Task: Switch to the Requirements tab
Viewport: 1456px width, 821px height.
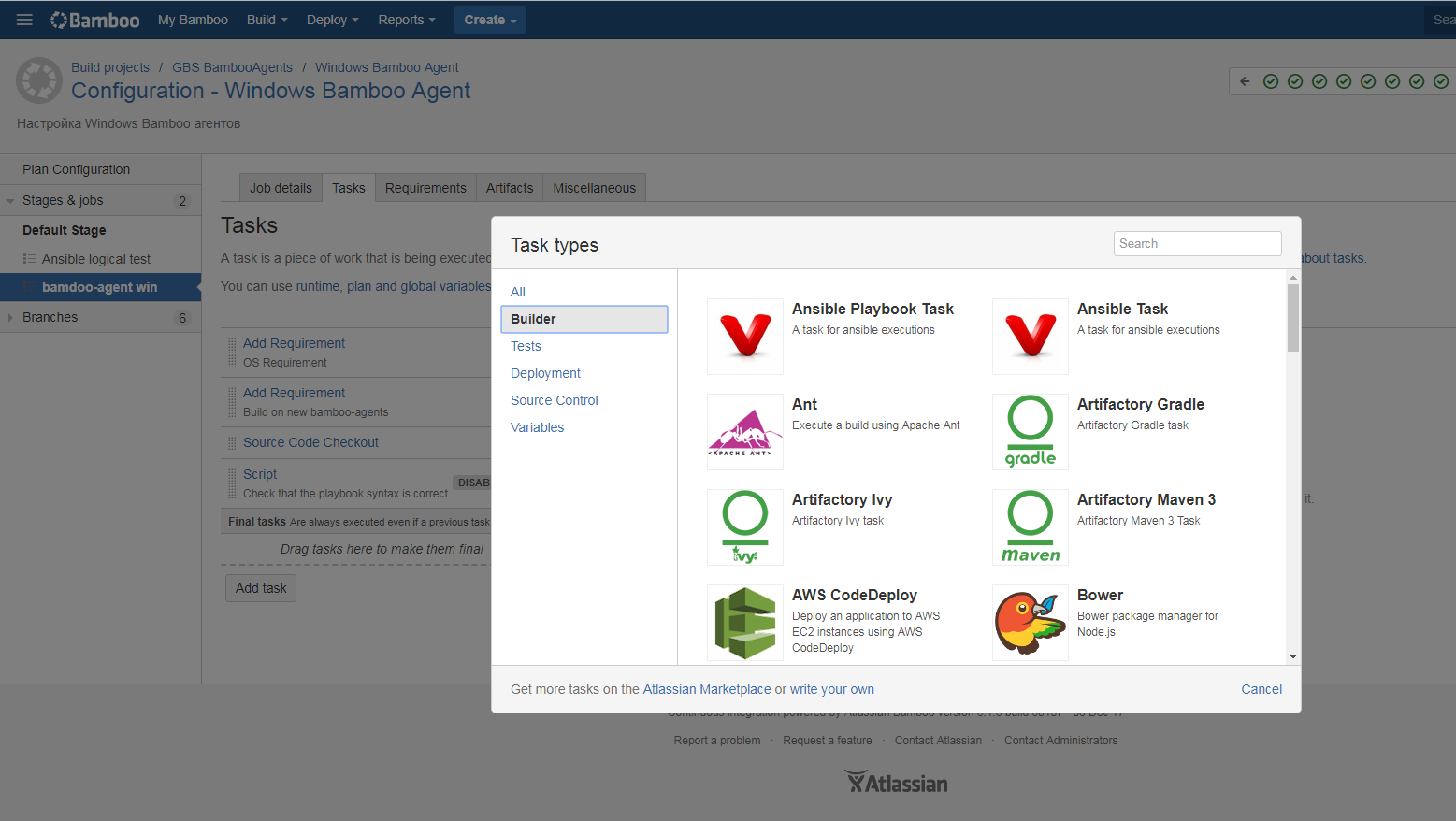Action: pos(425,188)
